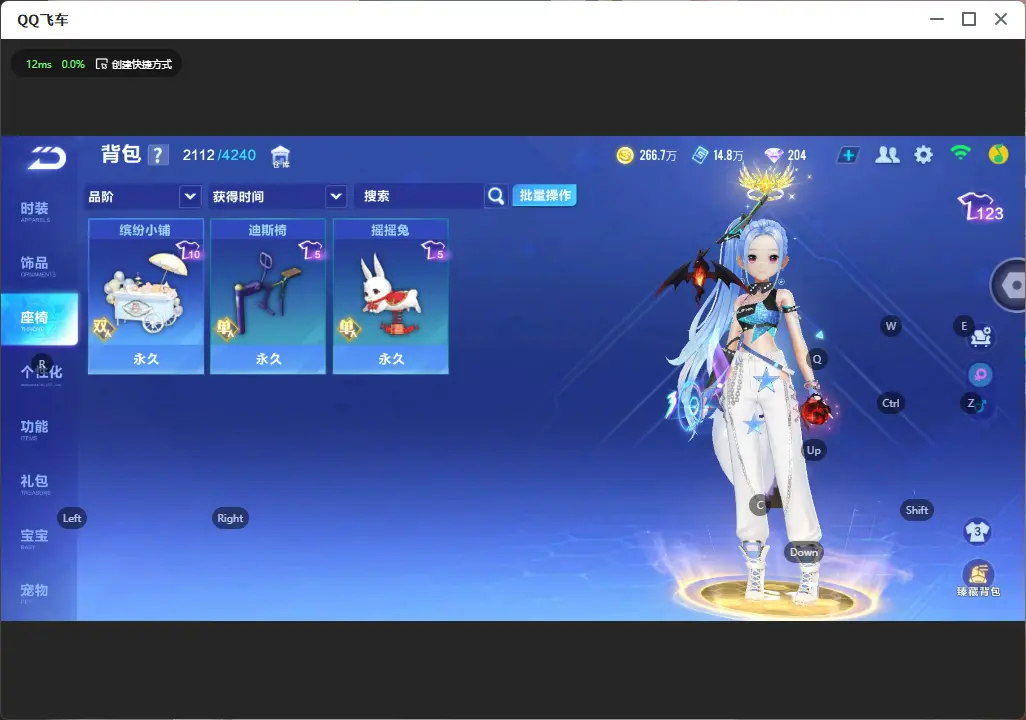1026x720 pixels.
Task: Click the Q key overlay
Action: (x=817, y=359)
